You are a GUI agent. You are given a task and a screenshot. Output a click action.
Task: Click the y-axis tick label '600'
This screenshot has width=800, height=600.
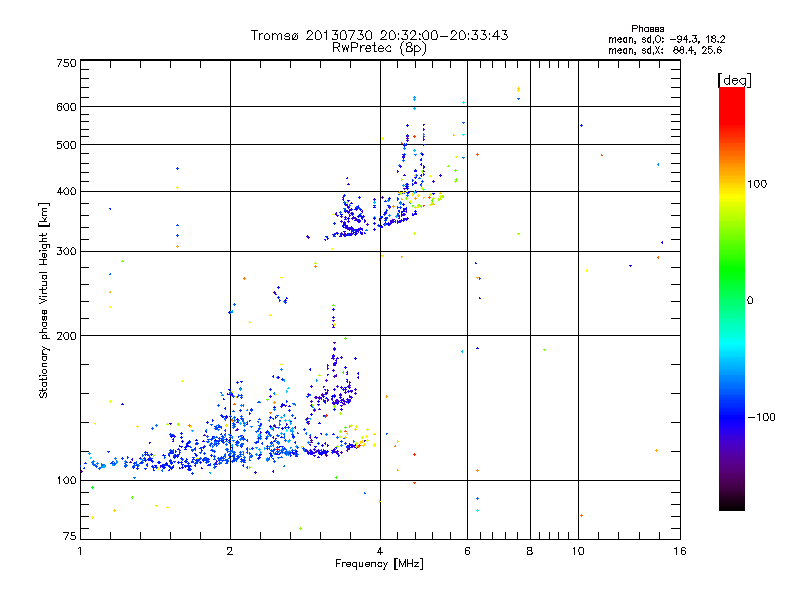tap(66, 107)
